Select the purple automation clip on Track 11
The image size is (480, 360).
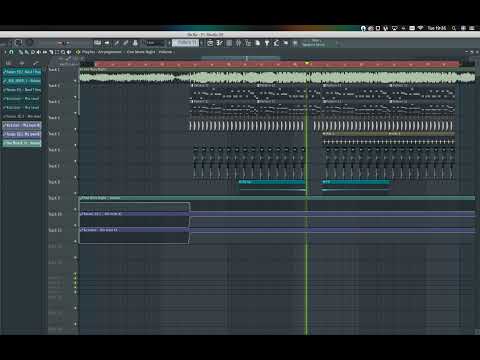point(277,230)
